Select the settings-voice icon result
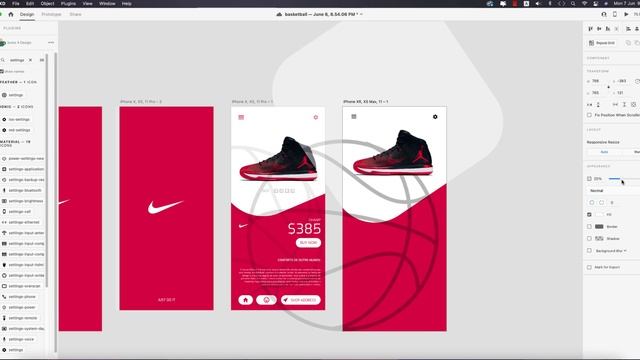Screen dimensions: 640x360 coord(18,339)
